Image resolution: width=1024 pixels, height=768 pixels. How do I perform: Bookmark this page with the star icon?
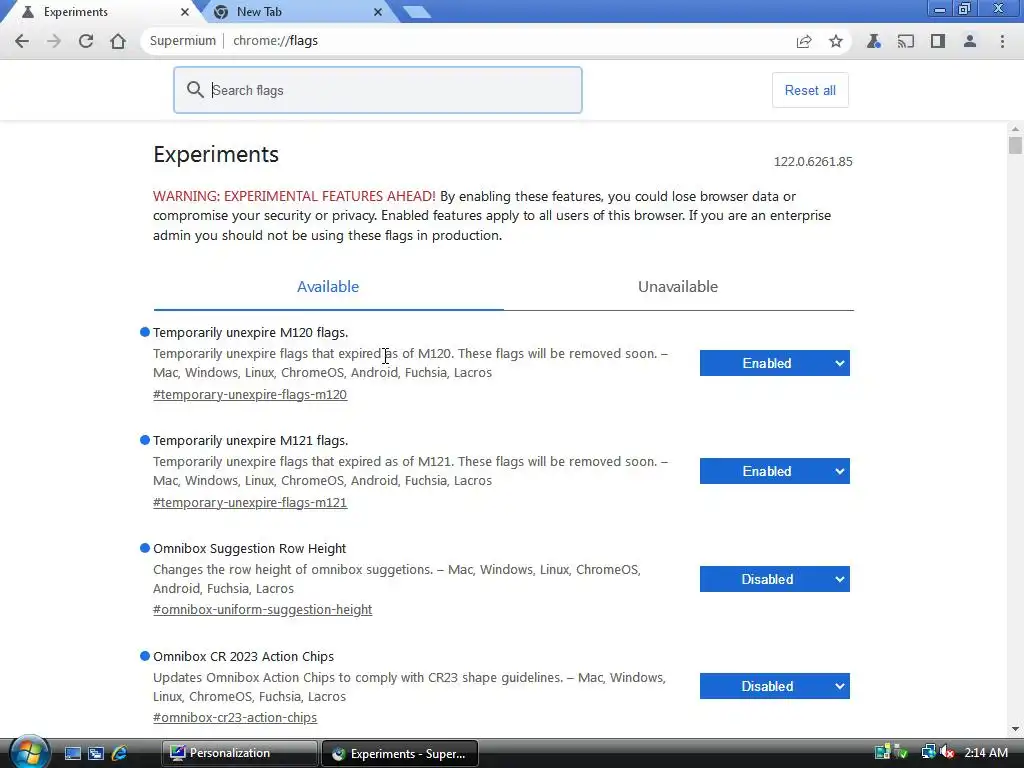[835, 41]
